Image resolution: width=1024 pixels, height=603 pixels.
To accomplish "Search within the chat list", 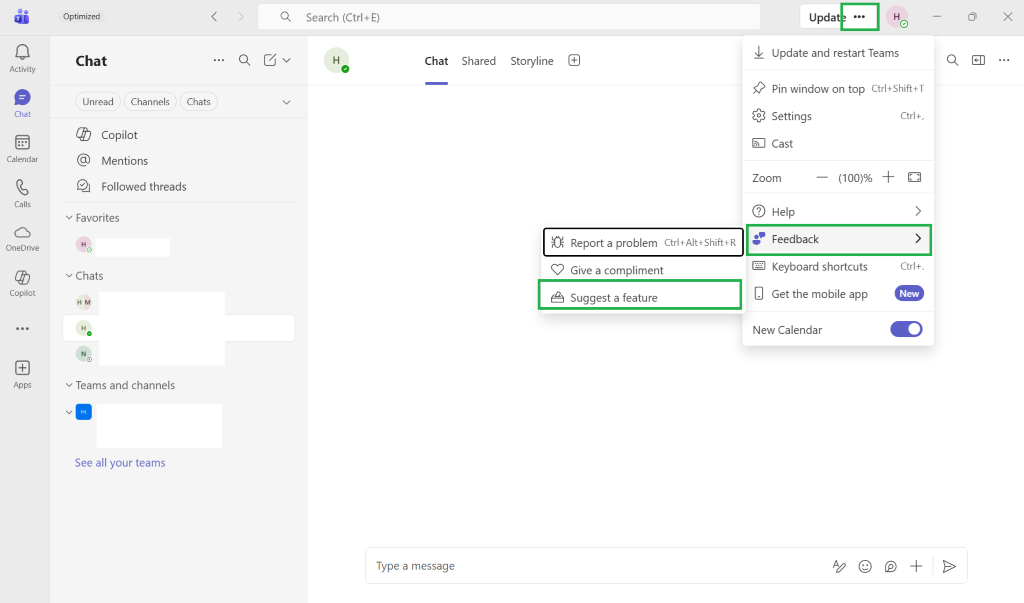I will point(244,60).
